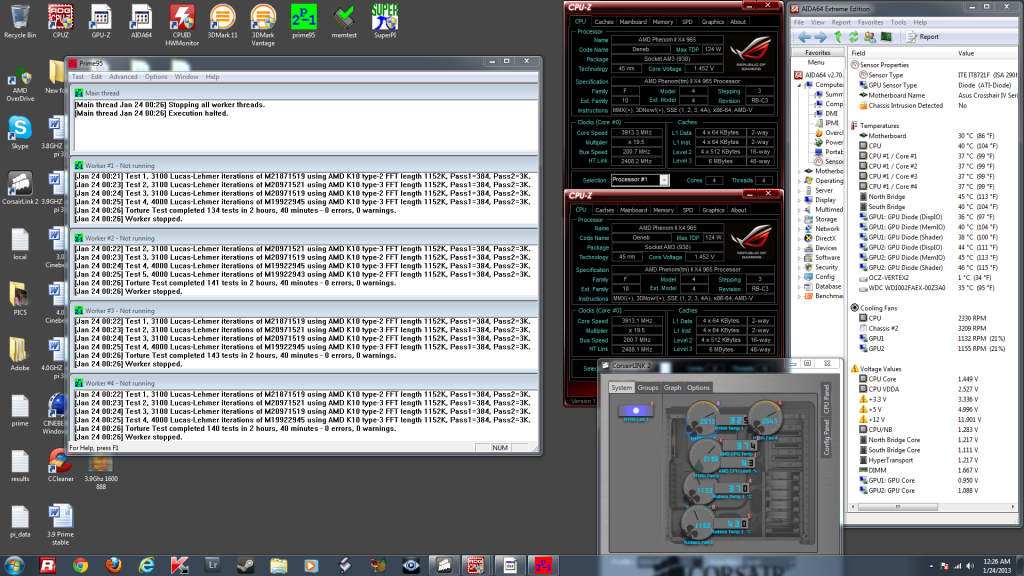This screenshot has height=576, width=1024.
Task: Open the SuperPI desktop shortcut
Action: point(385,22)
